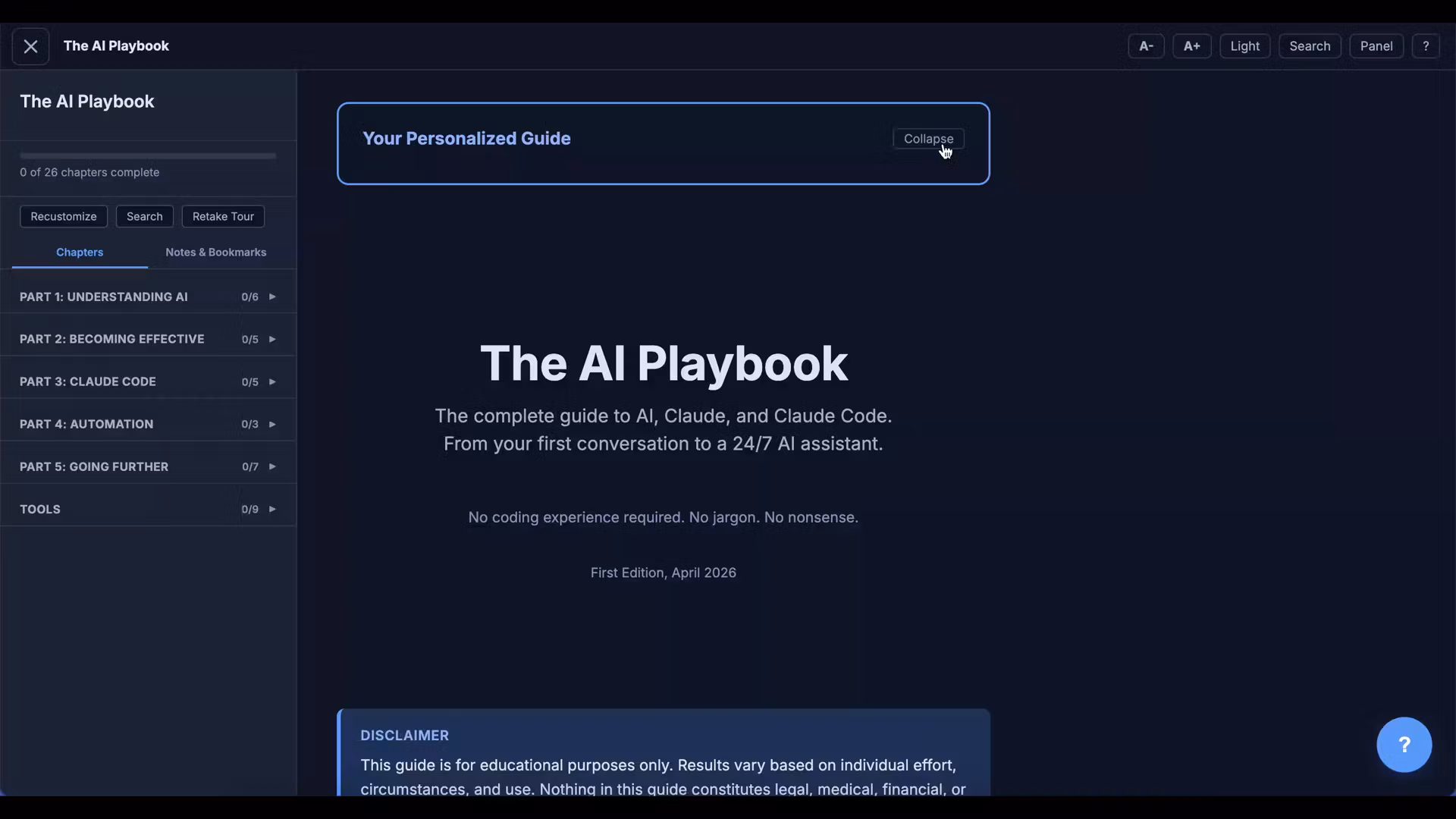
Task: Click 'No coding experience required' line
Action: [664, 517]
